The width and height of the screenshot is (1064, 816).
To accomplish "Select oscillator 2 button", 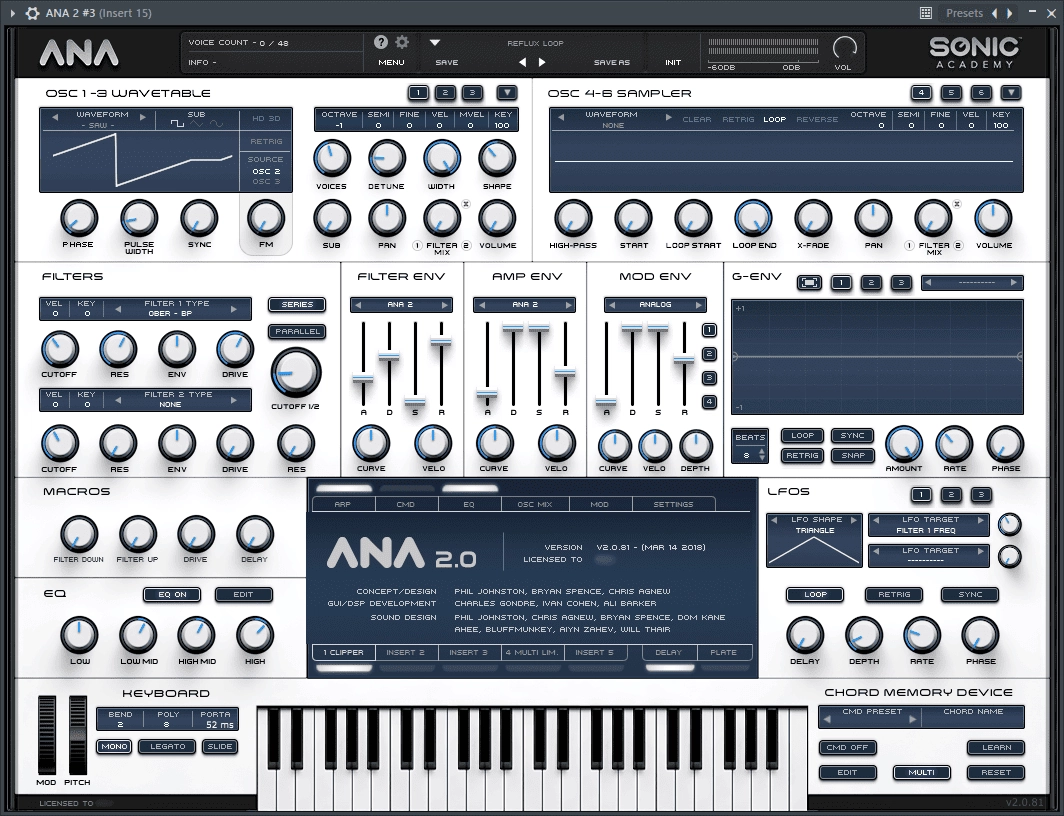I will (445, 93).
